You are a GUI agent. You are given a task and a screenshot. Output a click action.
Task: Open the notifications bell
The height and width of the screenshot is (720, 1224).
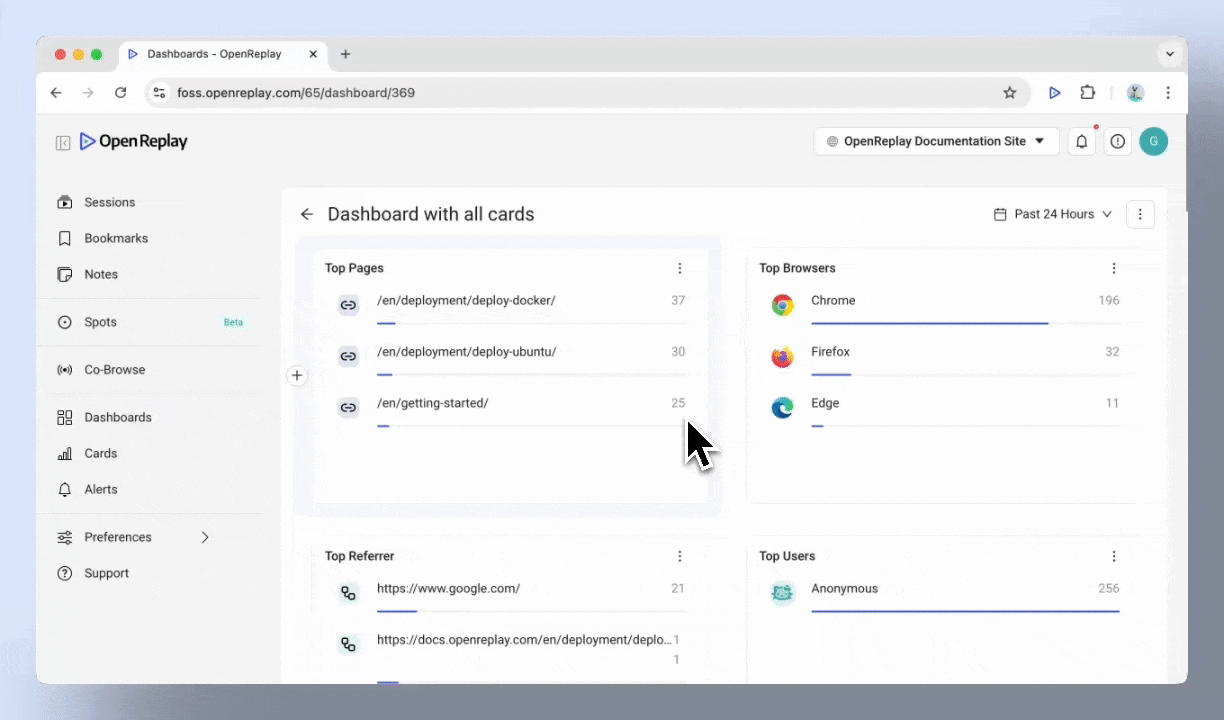1081,141
